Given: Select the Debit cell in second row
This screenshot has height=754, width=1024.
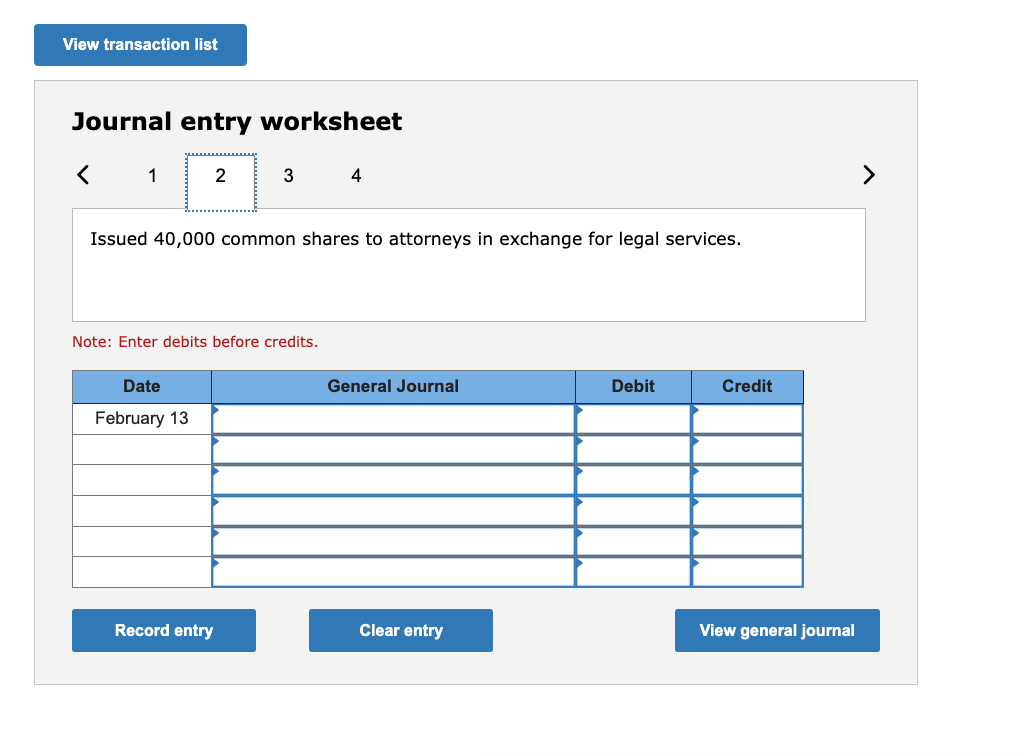Looking at the screenshot, I should [633, 450].
